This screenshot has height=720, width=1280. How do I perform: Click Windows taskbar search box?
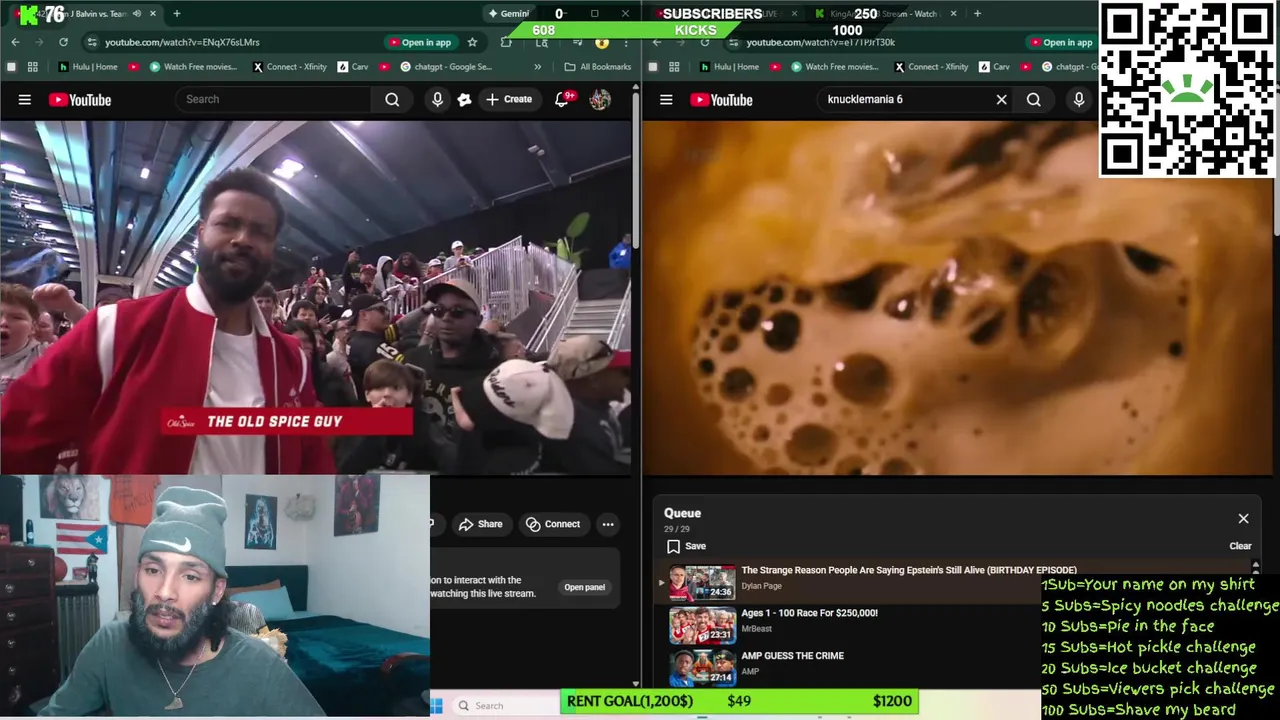pos(505,706)
